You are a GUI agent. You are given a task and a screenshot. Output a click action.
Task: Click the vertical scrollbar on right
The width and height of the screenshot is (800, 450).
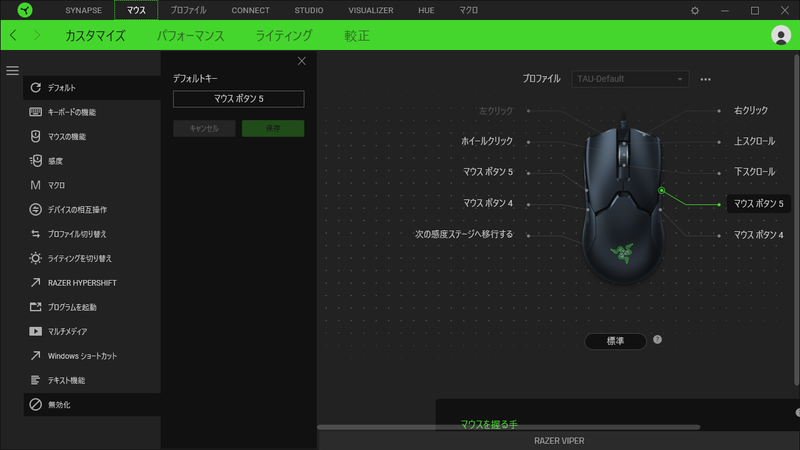796,219
